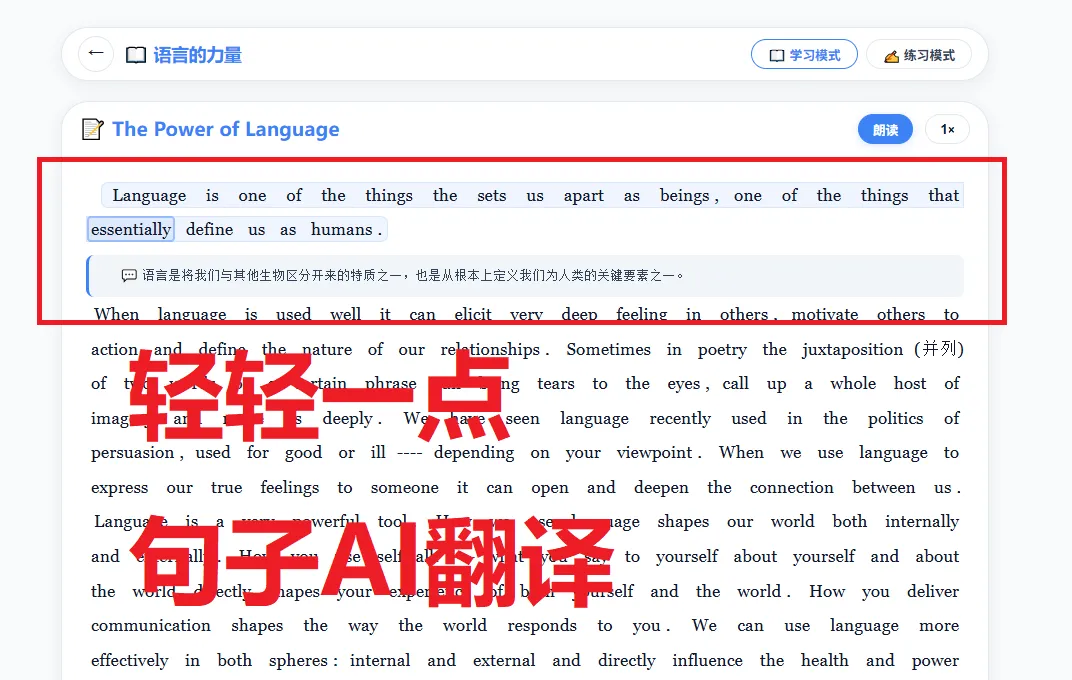The image size is (1072, 680).
Task: Click the word 'define' after 'essentially'
Action: pyautogui.click(x=209, y=230)
